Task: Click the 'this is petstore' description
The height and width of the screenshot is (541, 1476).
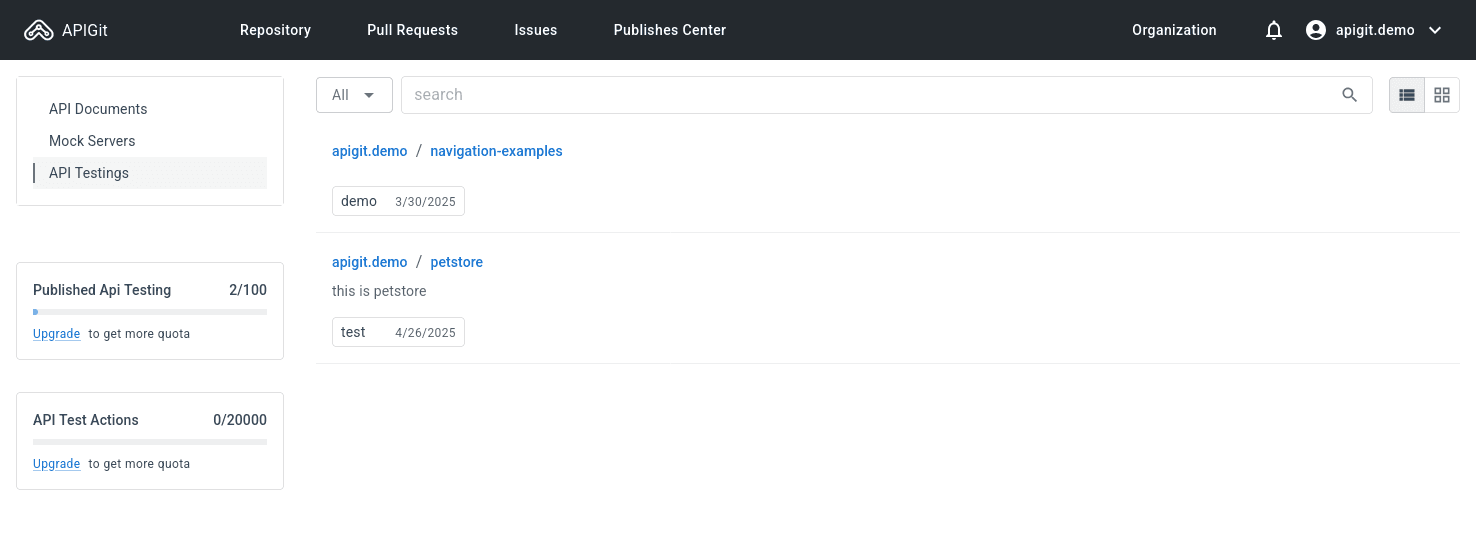Action: 379,291
